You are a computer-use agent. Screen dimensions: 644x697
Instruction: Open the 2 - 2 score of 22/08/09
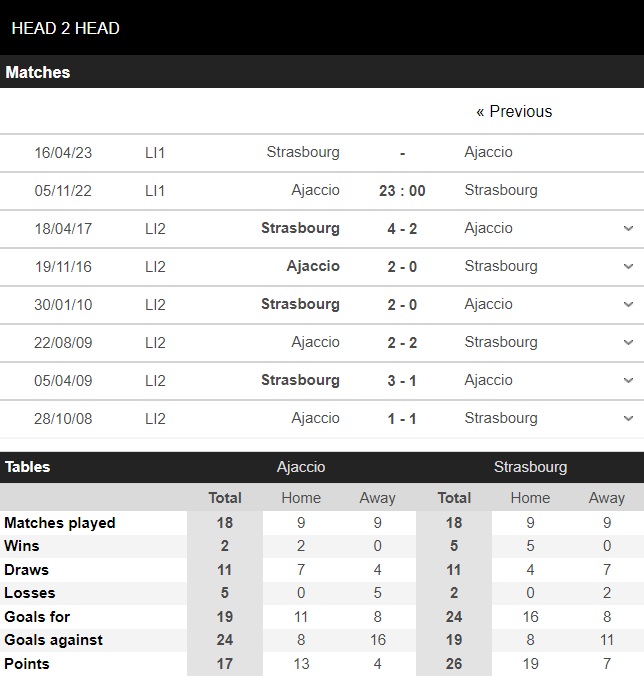tap(402, 343)
